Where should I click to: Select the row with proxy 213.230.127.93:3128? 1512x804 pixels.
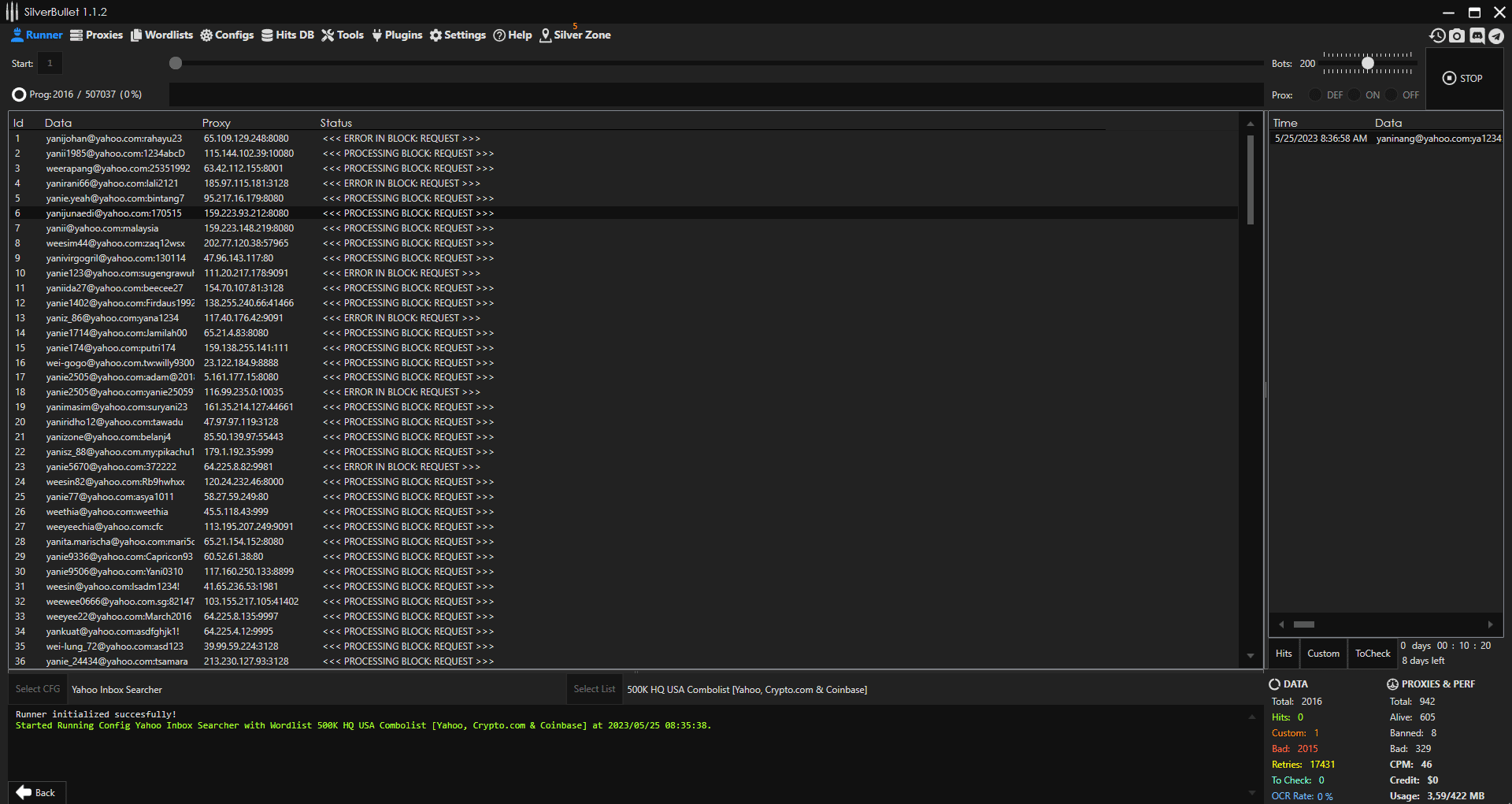point(622,661)
